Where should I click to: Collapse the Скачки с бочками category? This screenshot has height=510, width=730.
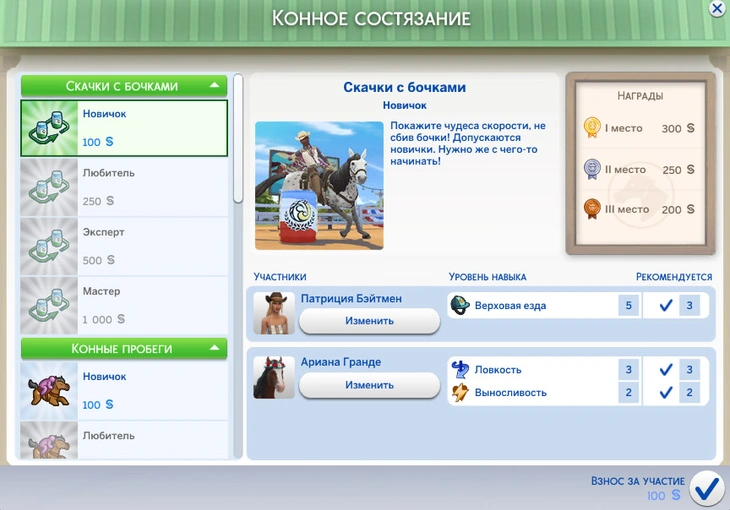click(x=214, y=86)
